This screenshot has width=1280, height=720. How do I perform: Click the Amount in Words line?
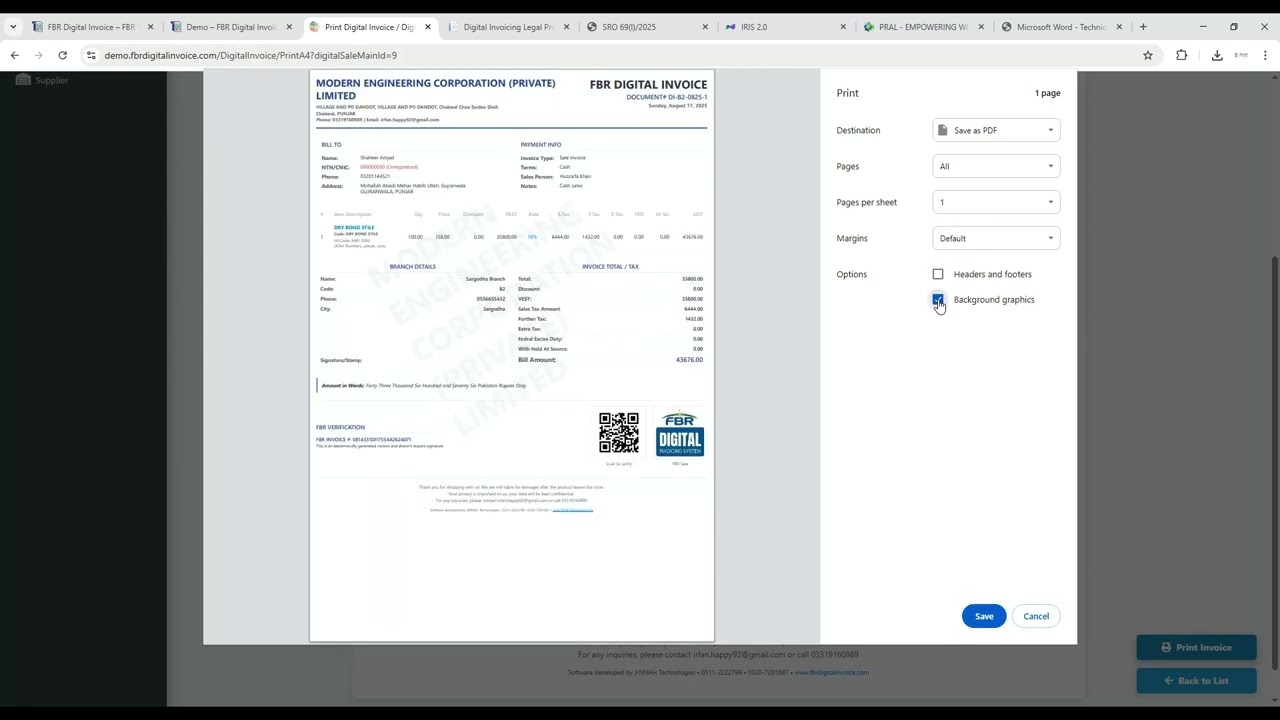tap(424, 385)
